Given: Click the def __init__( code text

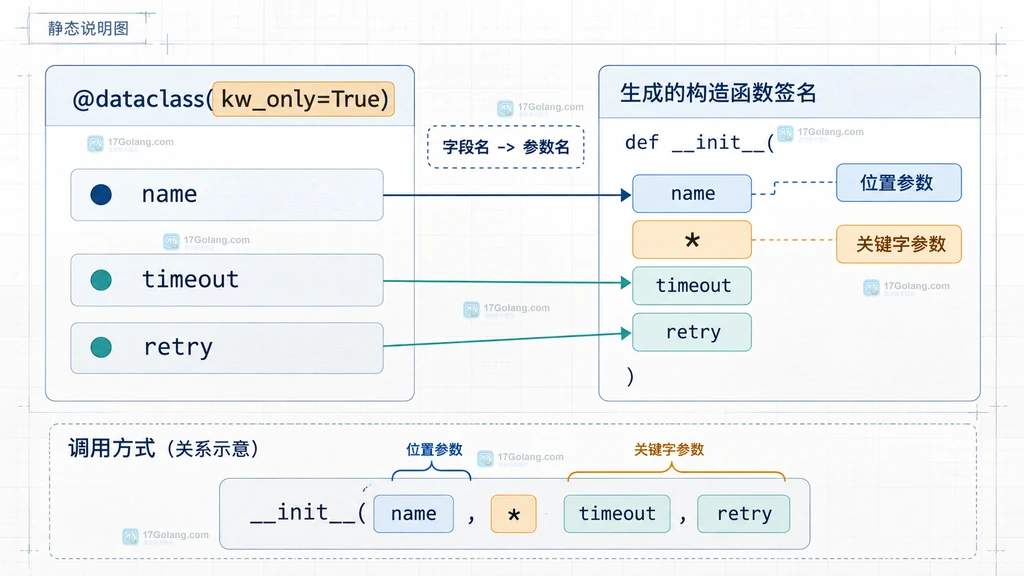Looking at the screenshot, I should click(699, 142).
